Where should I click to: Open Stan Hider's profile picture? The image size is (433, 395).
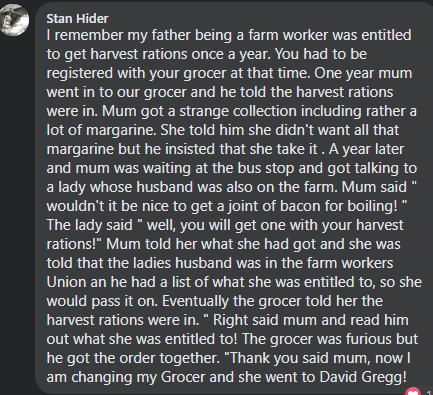(x=14, y=20)
